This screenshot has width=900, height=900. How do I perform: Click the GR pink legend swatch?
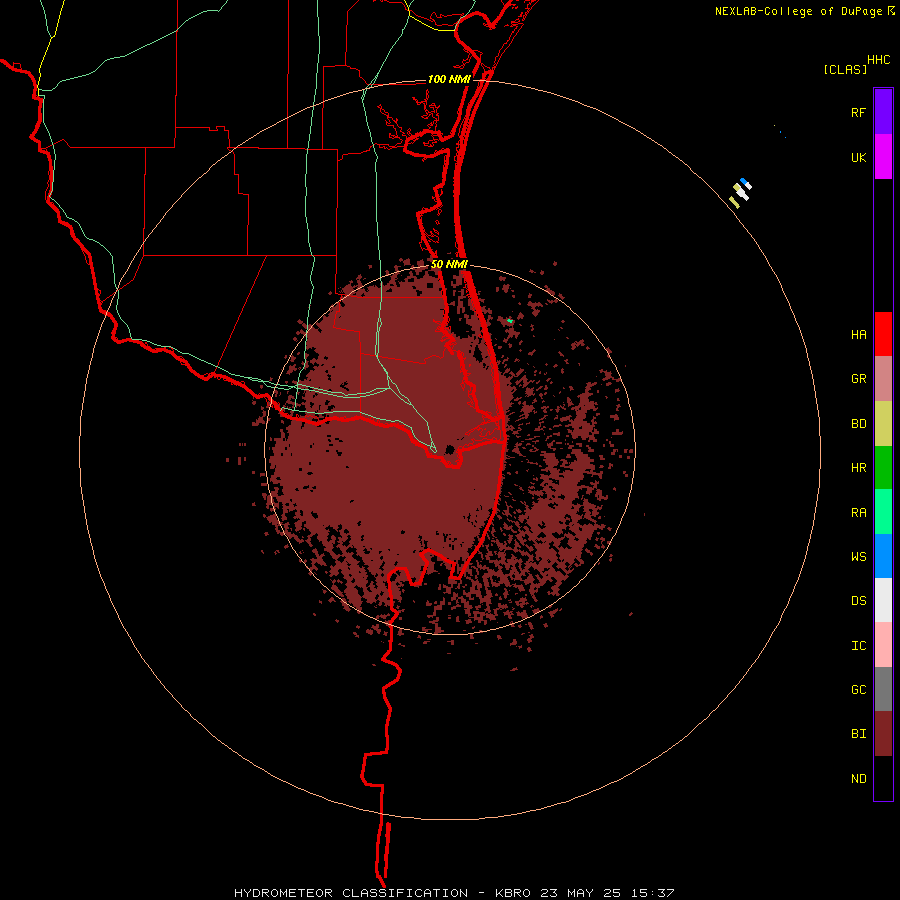[x=883, y=379]
